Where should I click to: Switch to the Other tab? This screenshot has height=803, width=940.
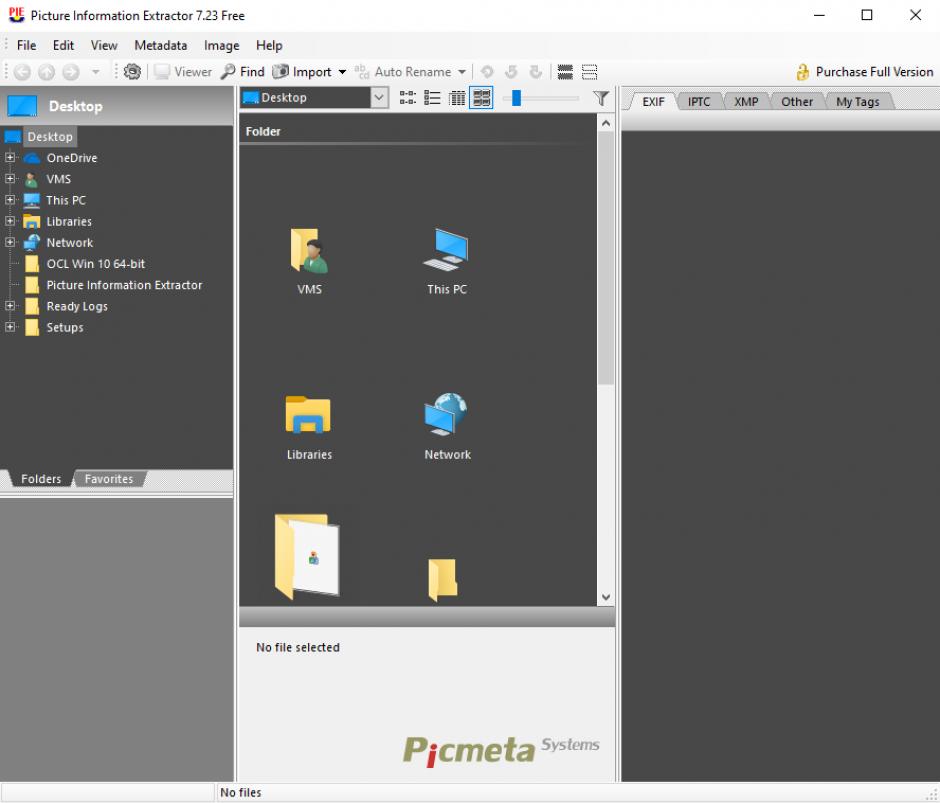point(797,102)
